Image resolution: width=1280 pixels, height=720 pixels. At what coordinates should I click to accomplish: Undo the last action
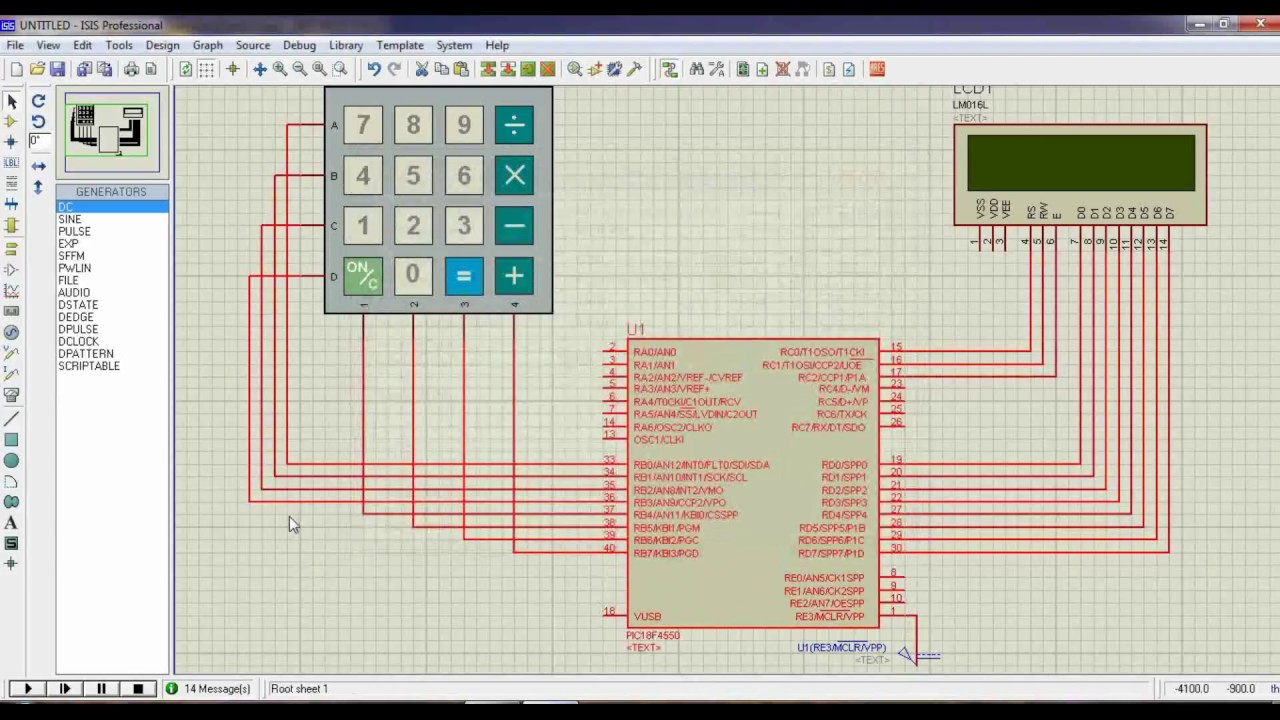[x=373, y=69]
